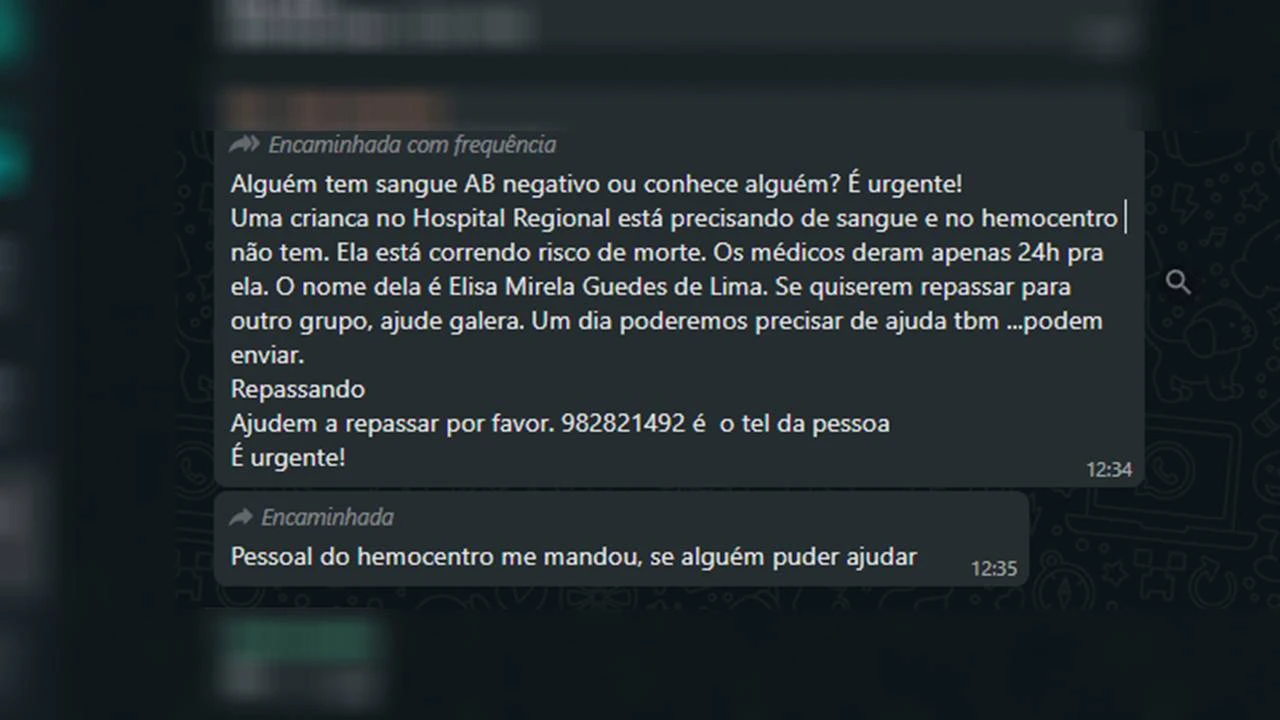Click the "Encaminhada com frequência" label
Screen dimensions: 1280x720
412,145
